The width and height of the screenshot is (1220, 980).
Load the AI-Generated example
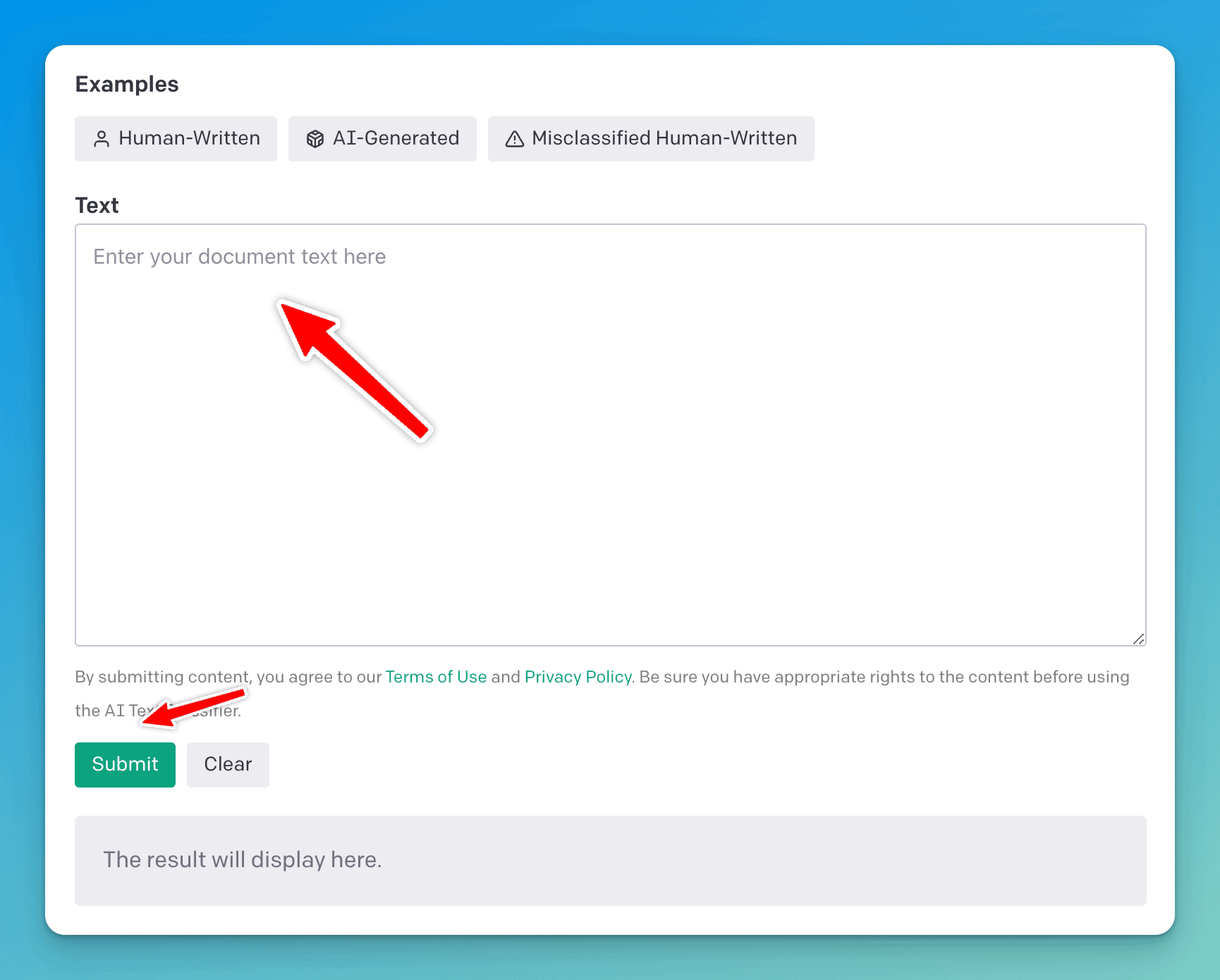coord(382,139)
